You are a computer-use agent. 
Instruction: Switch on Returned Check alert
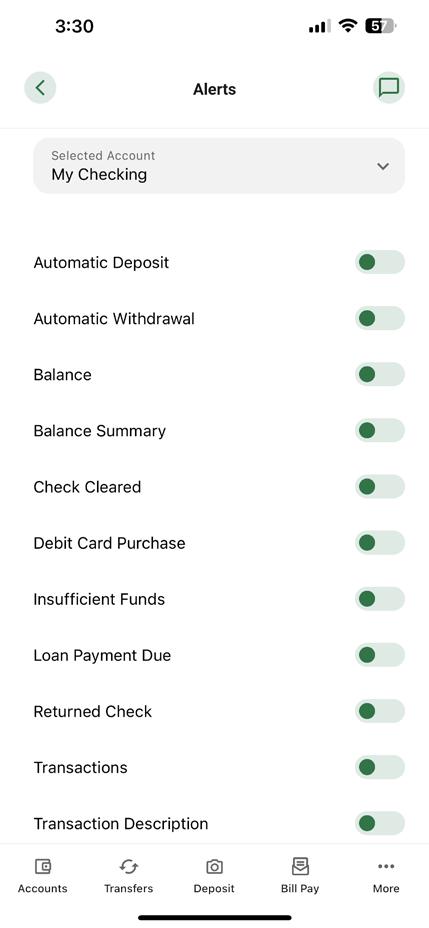pyautogui.click(x=380, y=711)
